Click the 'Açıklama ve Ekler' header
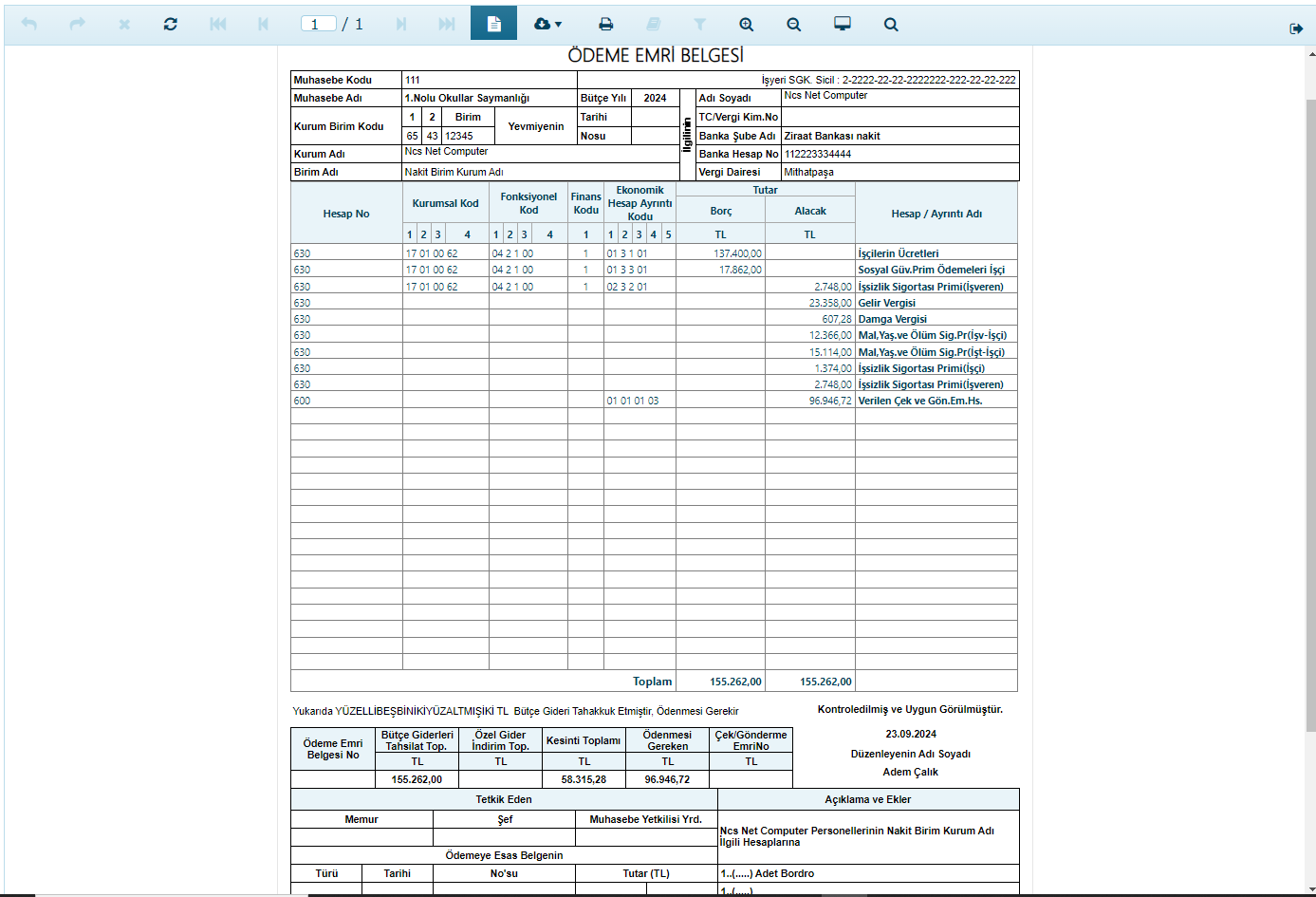The image size is (1316, 897). [x=868, y=799]
